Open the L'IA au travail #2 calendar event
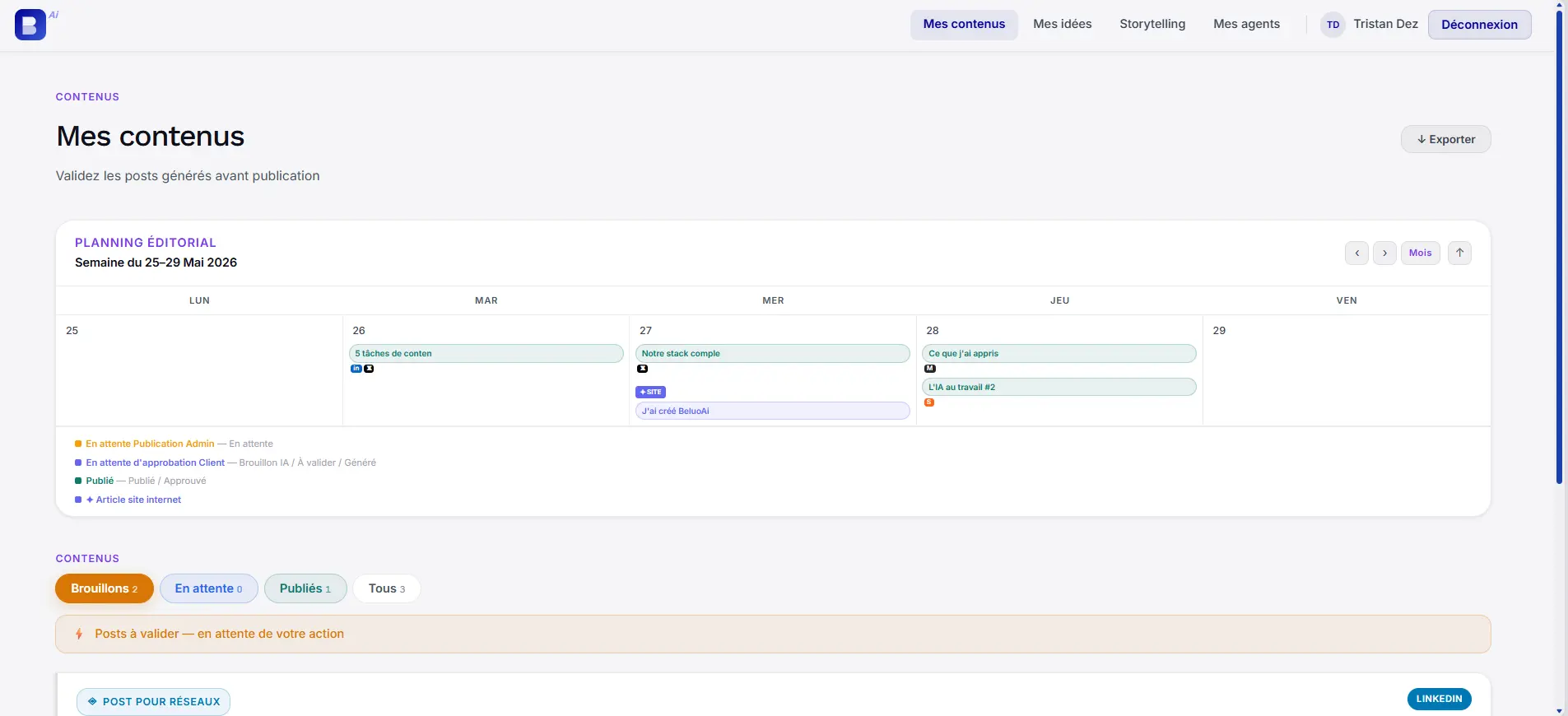1568x716 pixels. point(1059,387)
